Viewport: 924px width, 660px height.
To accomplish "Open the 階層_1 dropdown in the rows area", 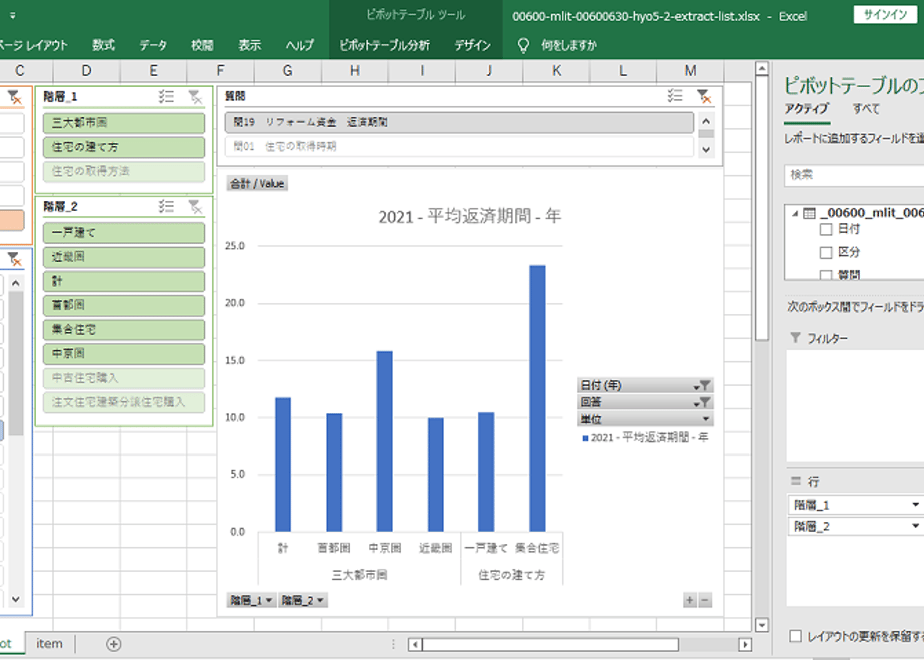I will [x=915, y=505].
